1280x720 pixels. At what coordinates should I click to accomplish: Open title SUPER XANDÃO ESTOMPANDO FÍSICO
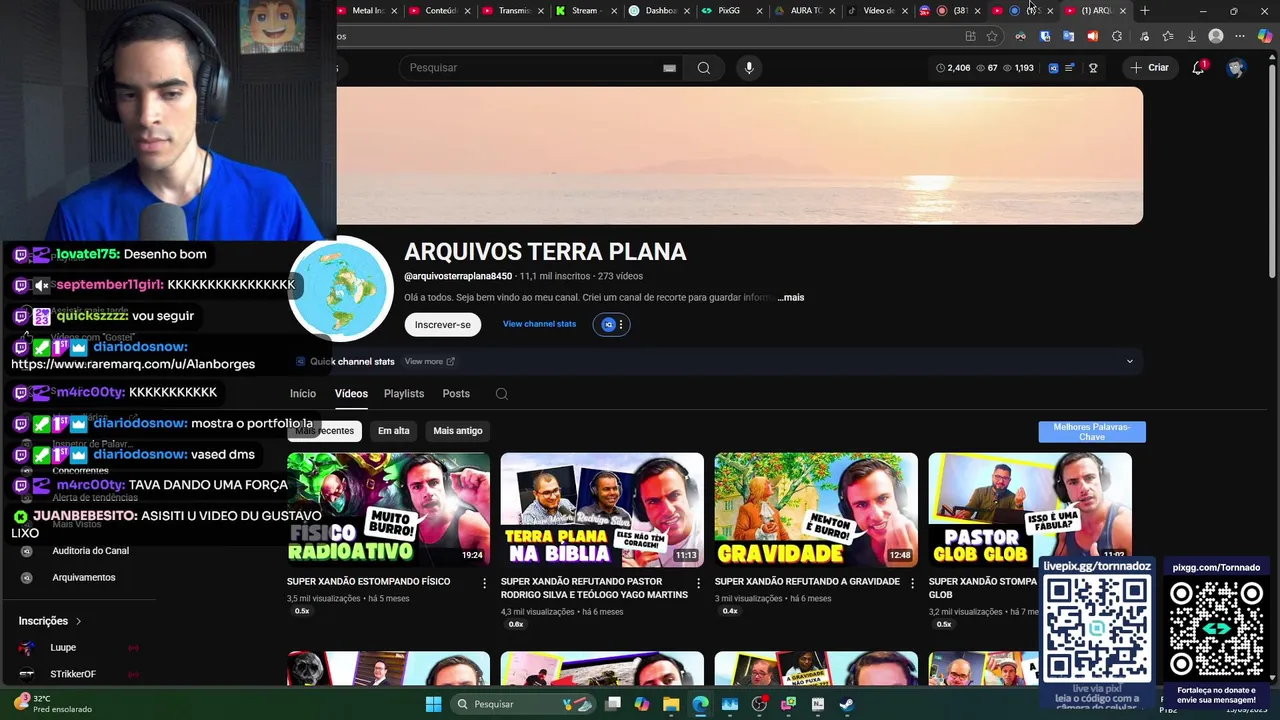click(x=369, y=582)
